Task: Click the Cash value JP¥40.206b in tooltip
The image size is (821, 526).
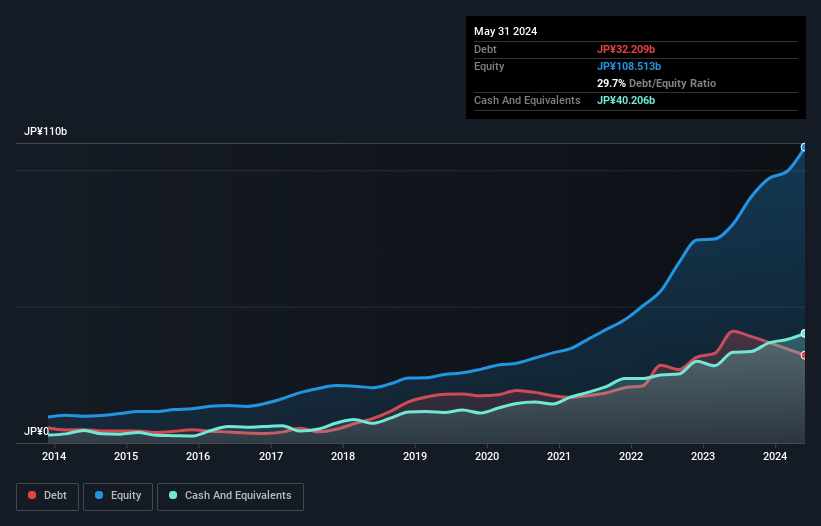Action: (x=626, y=100)
